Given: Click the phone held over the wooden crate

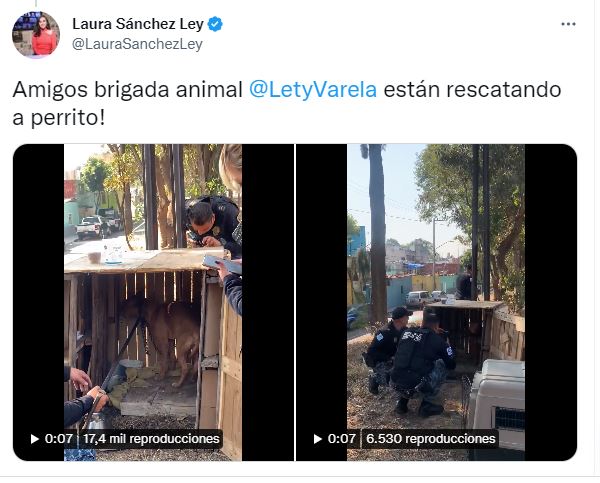Looking at the screenshot, I should (222, 264).
